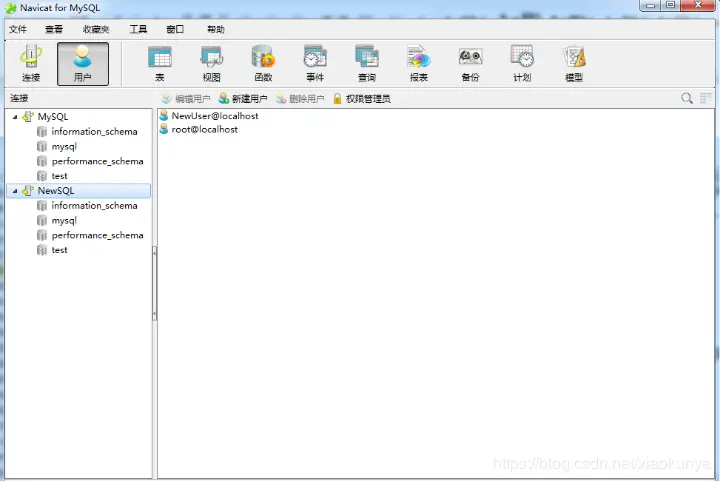Screen dimensions: 720x482
Task: Open the 事件 (Event) toolbar icon
Action: click(x=315, y=63)
